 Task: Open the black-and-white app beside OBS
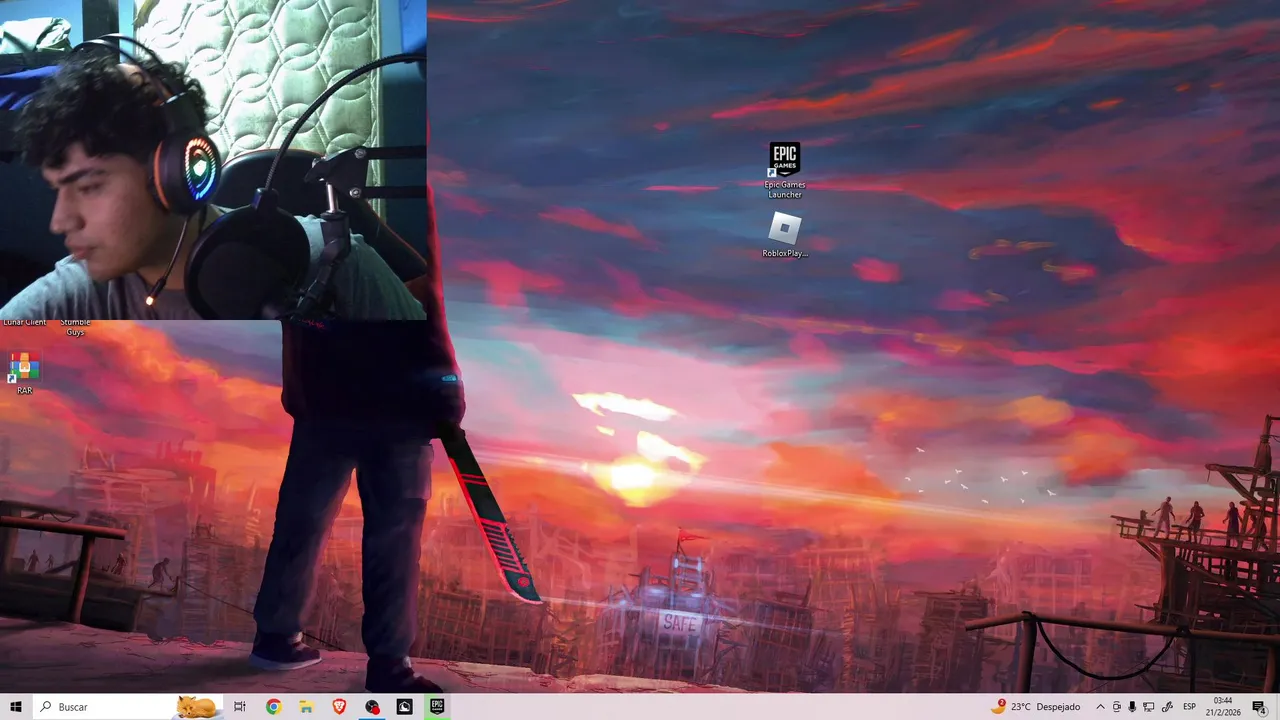click(x=405, y=707)
